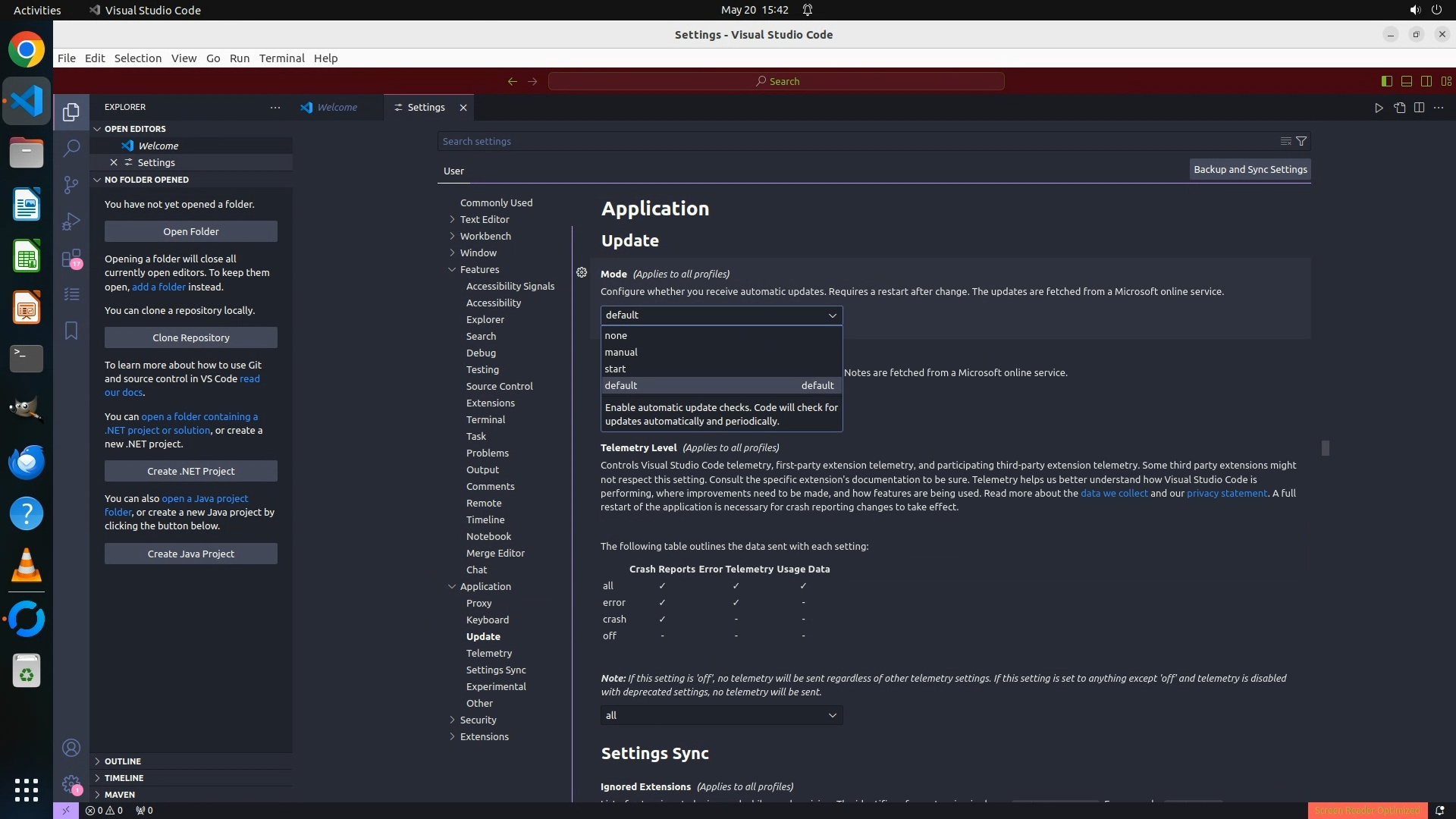Open the Source Control view icon
Viewport: 1456px width, 819px height.
pyautogui.click(x=71, y=185)
